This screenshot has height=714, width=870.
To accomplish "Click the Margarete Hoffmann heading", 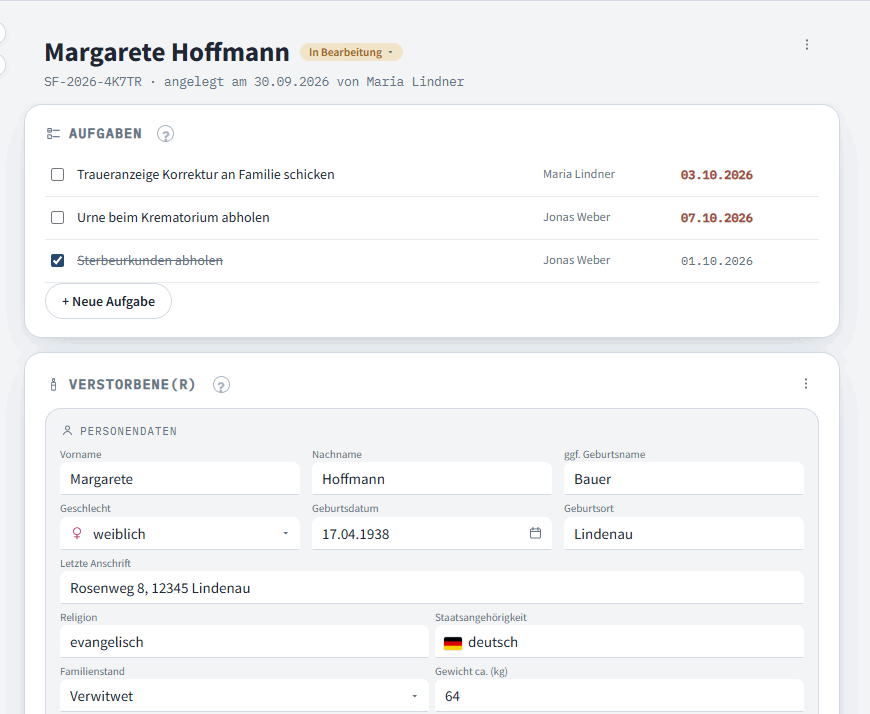I will [x=167, y=52].
